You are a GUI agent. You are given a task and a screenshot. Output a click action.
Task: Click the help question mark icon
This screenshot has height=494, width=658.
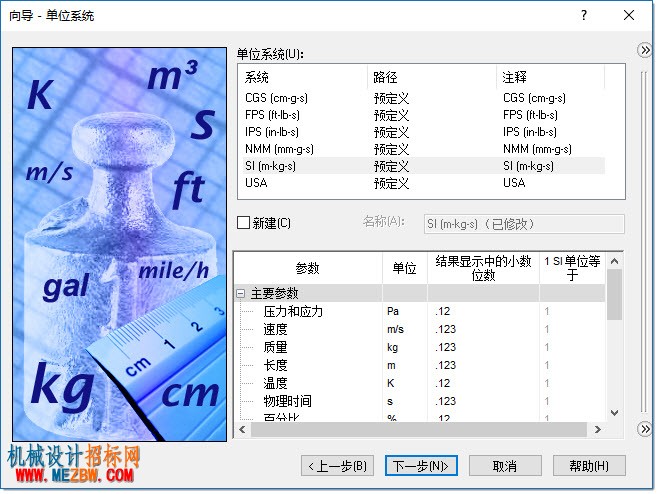[x=584, y=16]
